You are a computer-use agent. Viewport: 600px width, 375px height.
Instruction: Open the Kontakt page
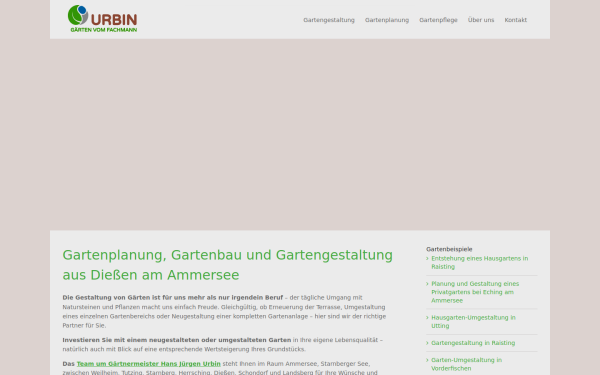click(x=515, y=20)
